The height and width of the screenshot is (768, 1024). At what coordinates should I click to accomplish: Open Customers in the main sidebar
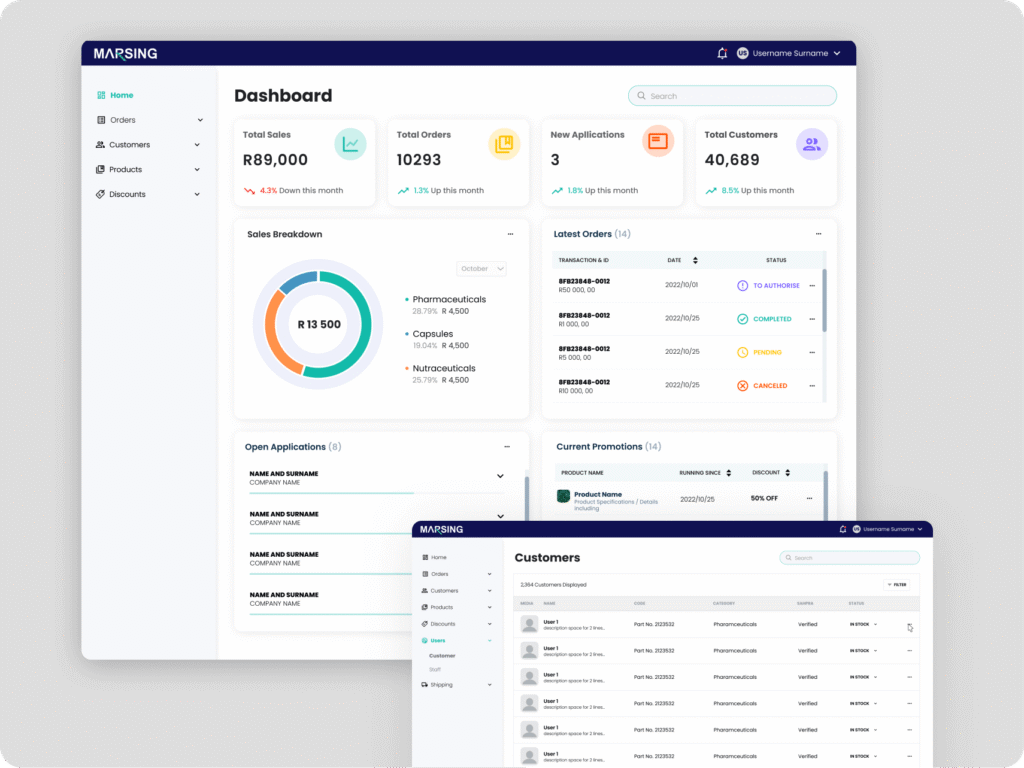tap(129, 145)
